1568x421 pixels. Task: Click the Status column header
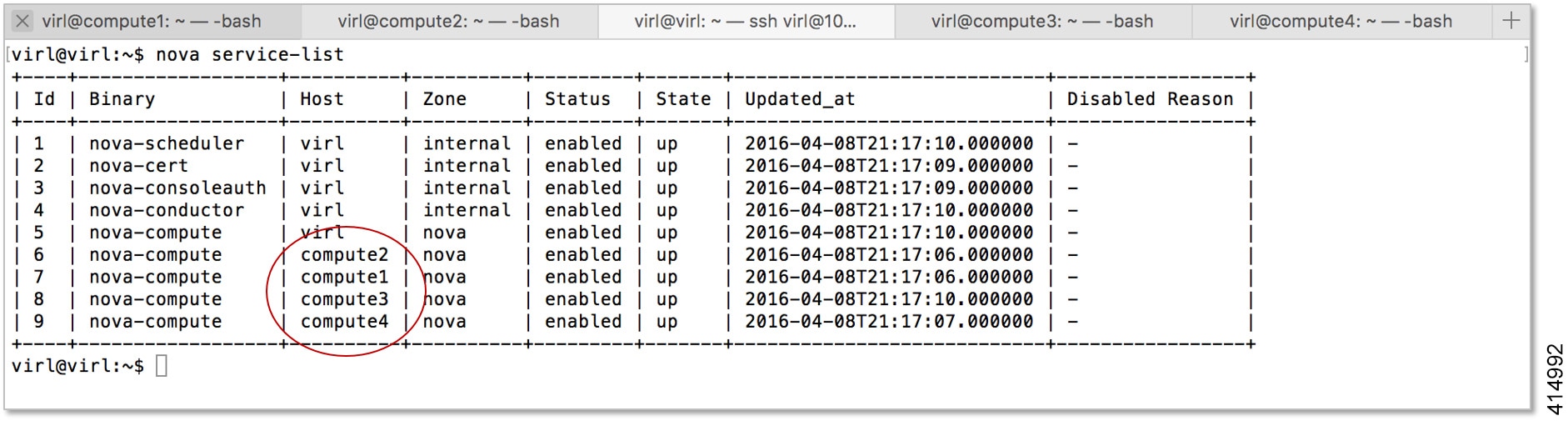coord(577,99)
